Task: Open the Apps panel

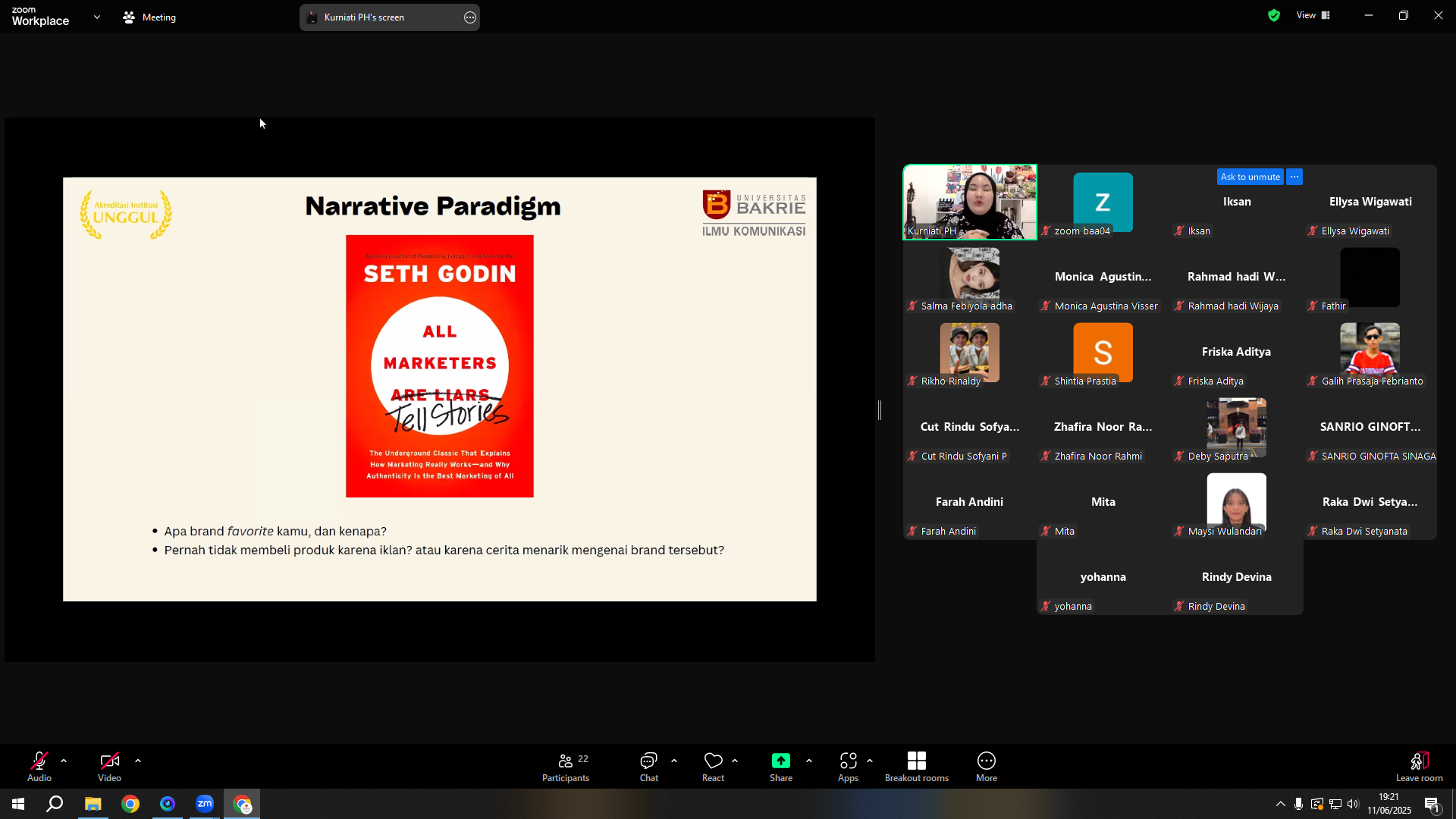Action: pyautogui.click(x=848, y=766)
